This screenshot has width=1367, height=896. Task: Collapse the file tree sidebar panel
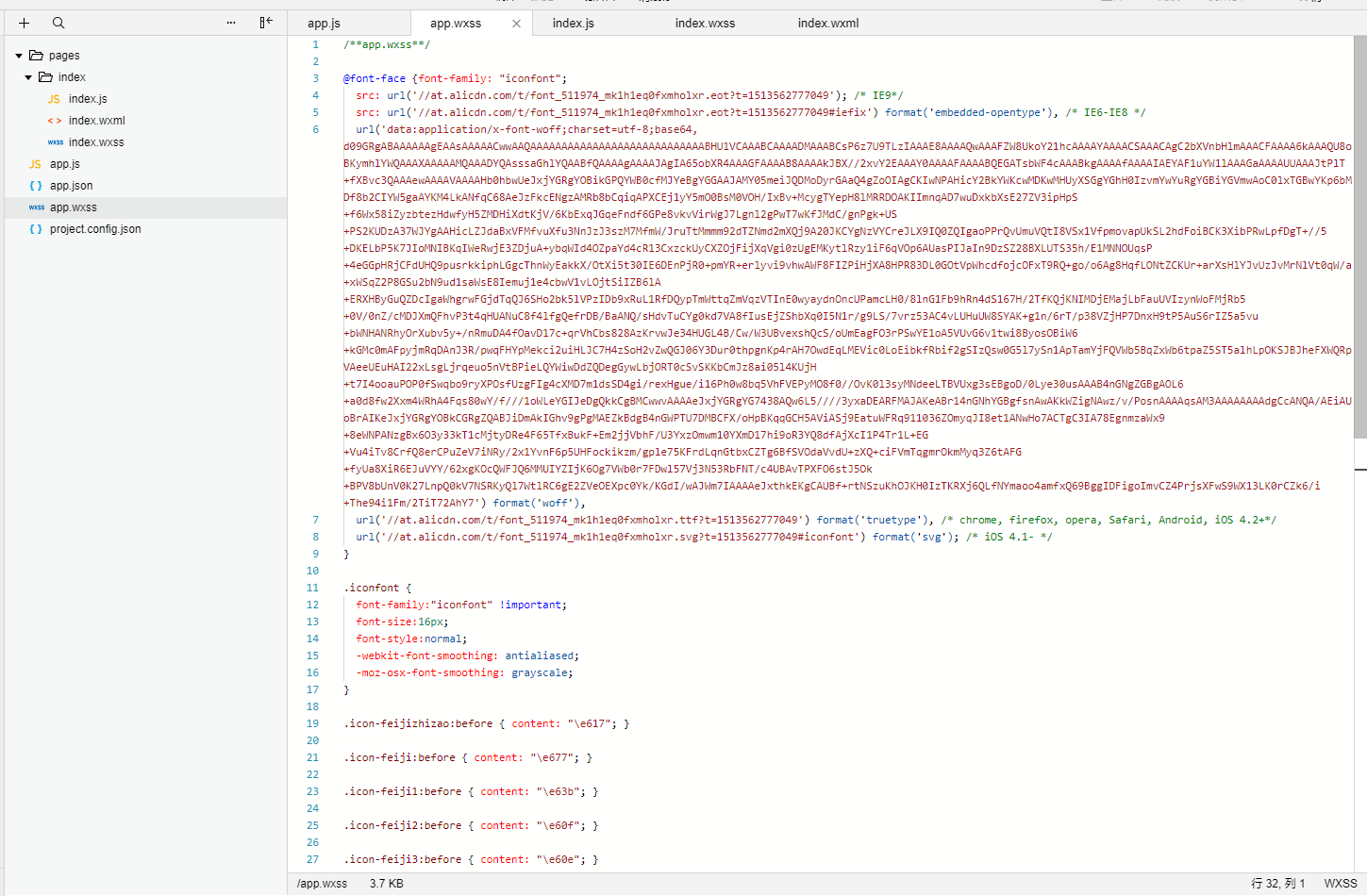point(266,22)
